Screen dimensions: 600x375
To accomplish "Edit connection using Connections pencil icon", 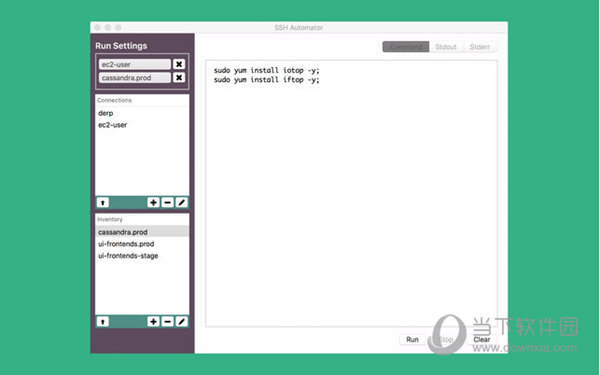I will click(x=182, y=202).
